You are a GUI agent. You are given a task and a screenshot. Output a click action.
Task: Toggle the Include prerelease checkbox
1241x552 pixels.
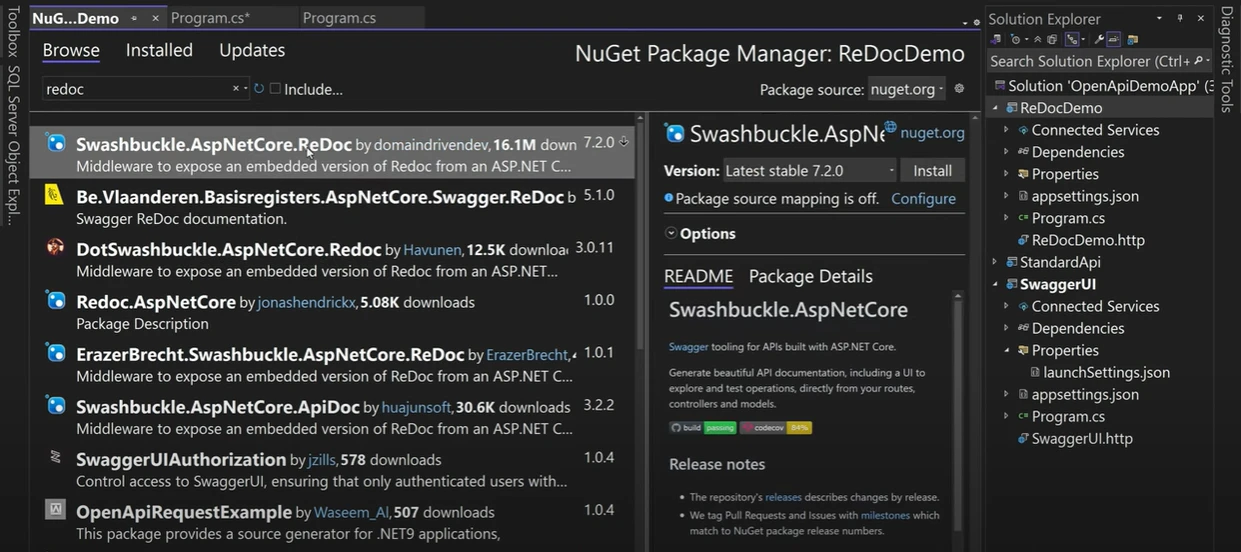[275, 89]
